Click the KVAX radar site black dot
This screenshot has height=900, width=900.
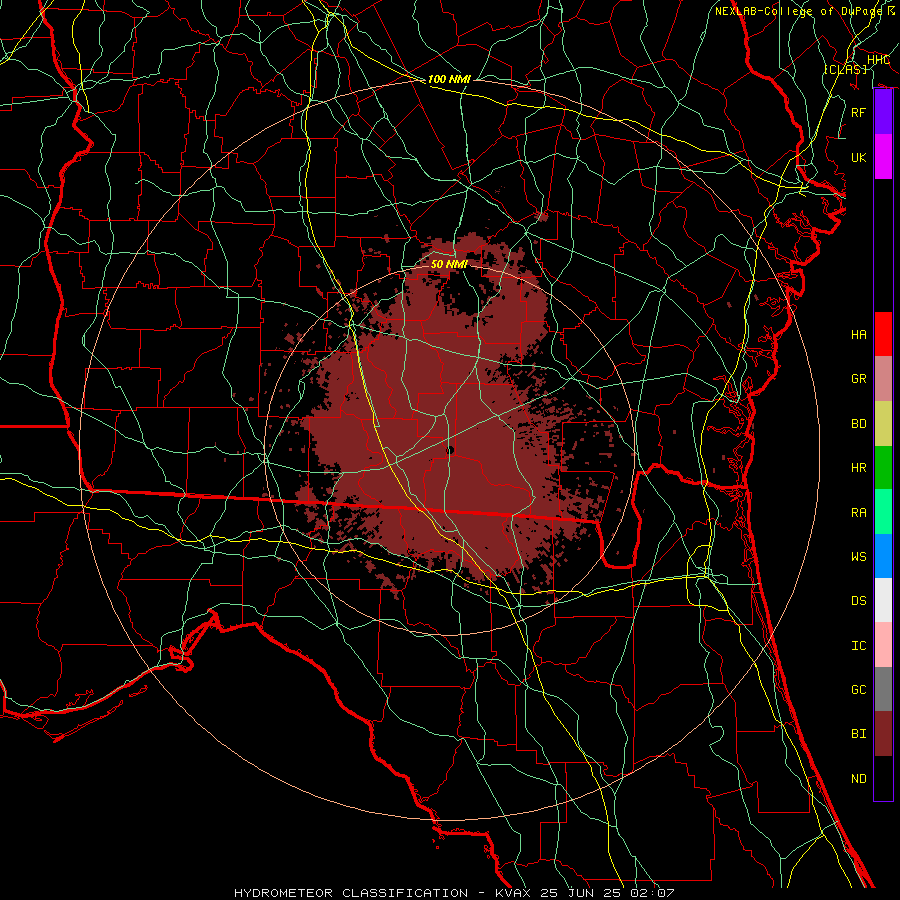click(450, 451)
